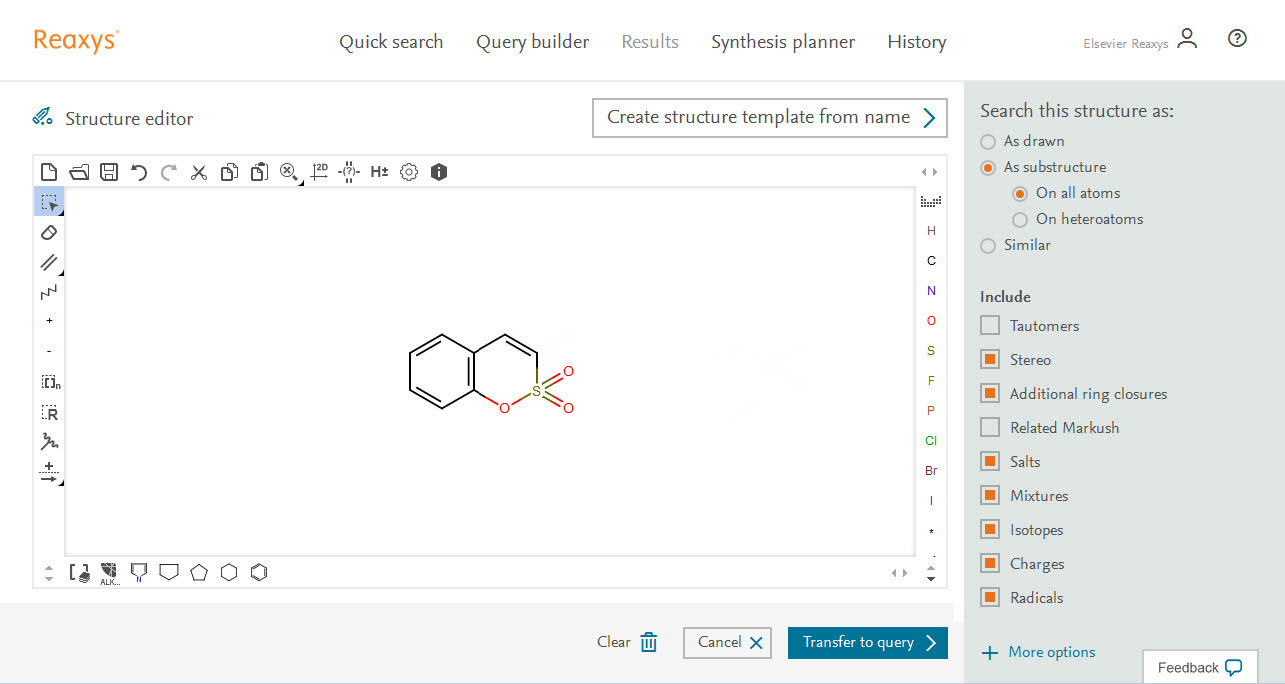Click the 2D clean-up structure icon
This screenshot has width=1285, height=684.
point(319,172)
